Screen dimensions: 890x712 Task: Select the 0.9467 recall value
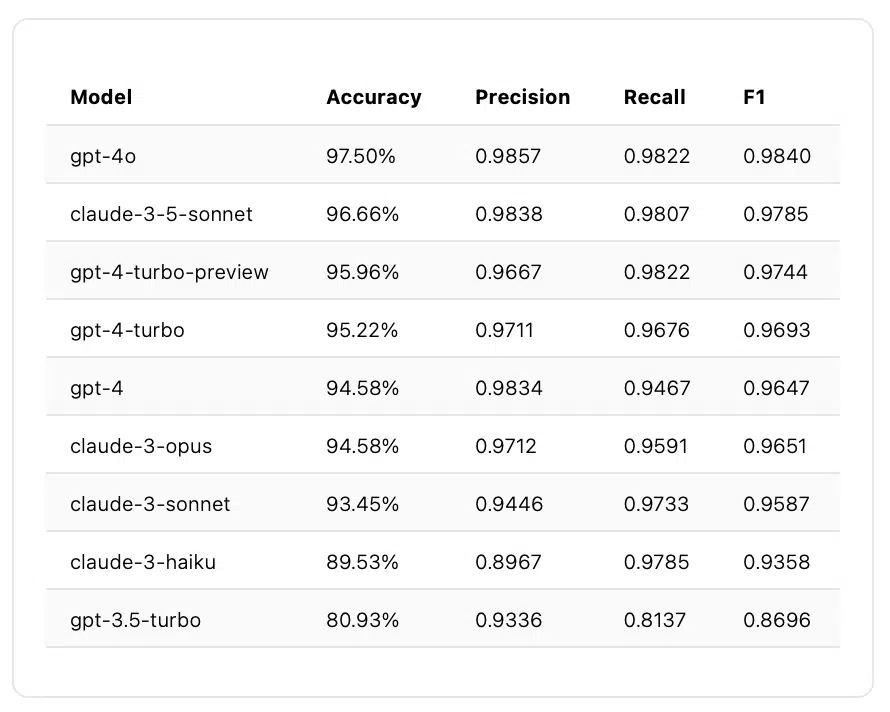pos(657,388)
